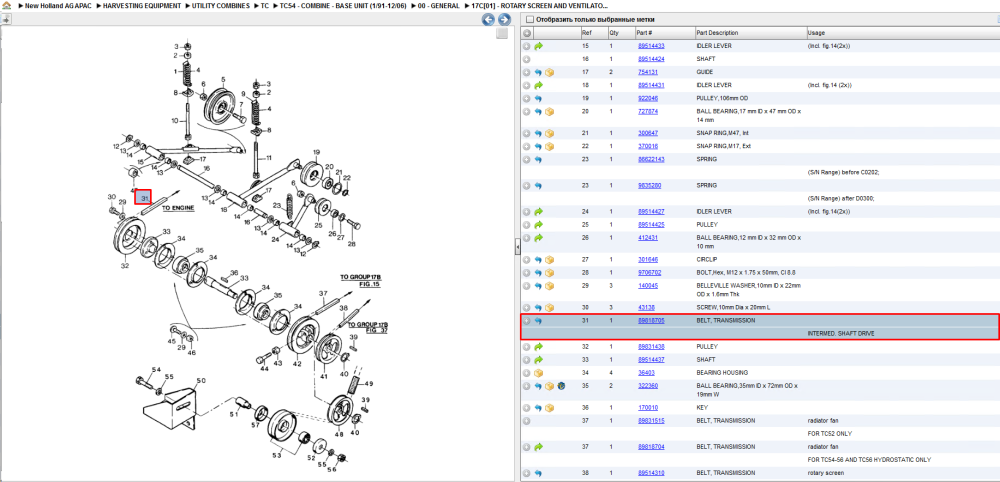The width and height of the screenshot is (1000, 482).
Task: Click box icon in BELLEVILLE WASHER row
Action: (549, 286)
